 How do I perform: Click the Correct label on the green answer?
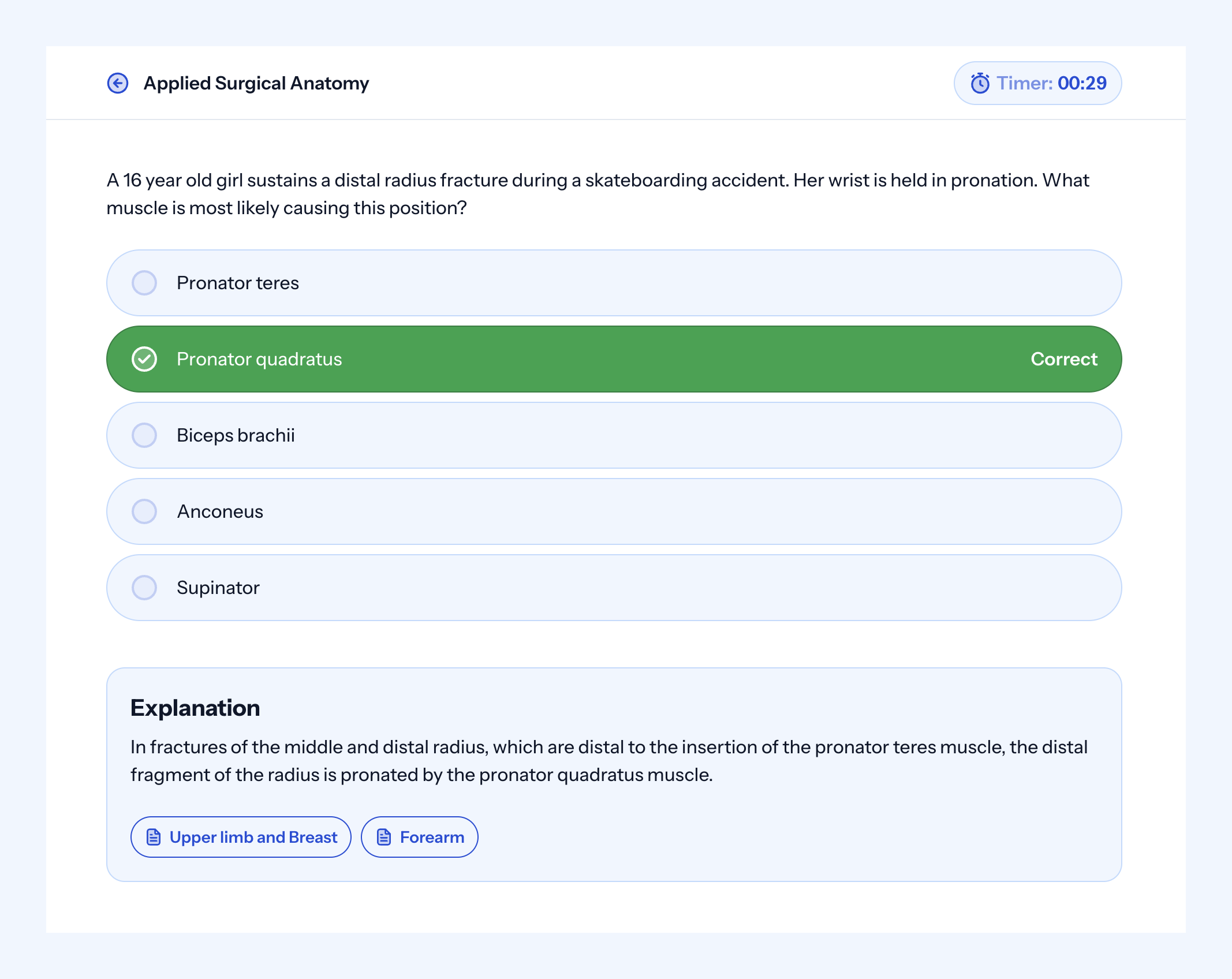coord(1064,359)
